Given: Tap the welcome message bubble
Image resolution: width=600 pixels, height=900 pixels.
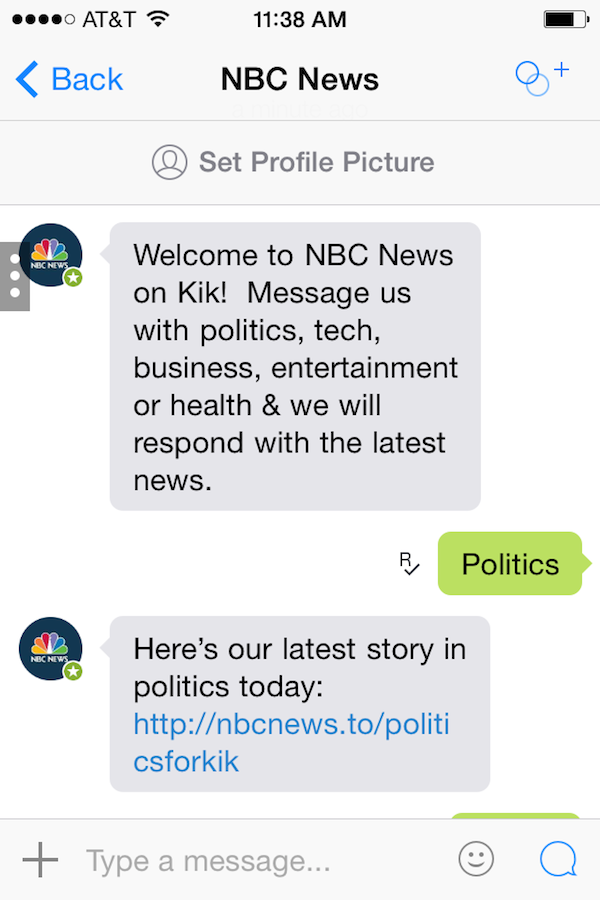Looking at the screenshot, I should click(295, 366).
